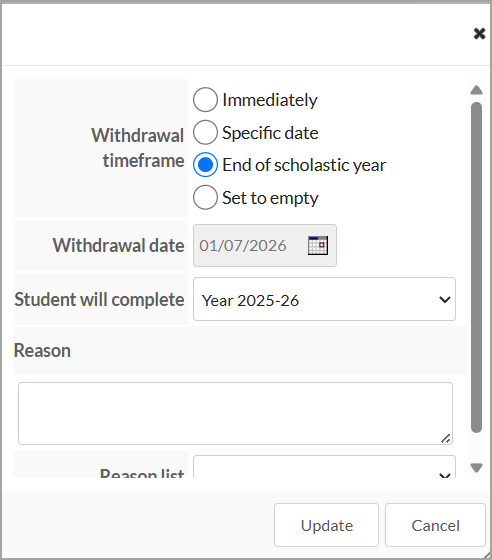
Task: Click the dialog's bottom-right resize handle
Action: pyautogui.click(x=486, y=554)
